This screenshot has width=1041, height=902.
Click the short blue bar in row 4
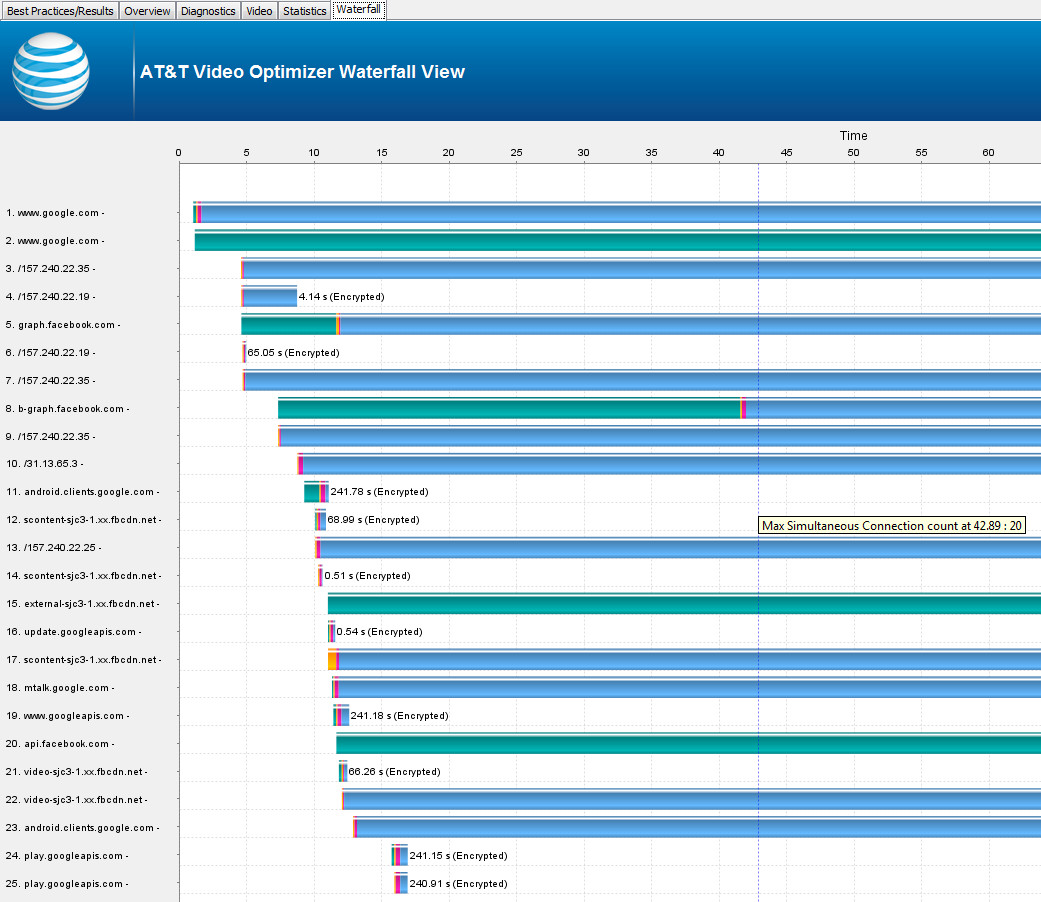(270, 297)
